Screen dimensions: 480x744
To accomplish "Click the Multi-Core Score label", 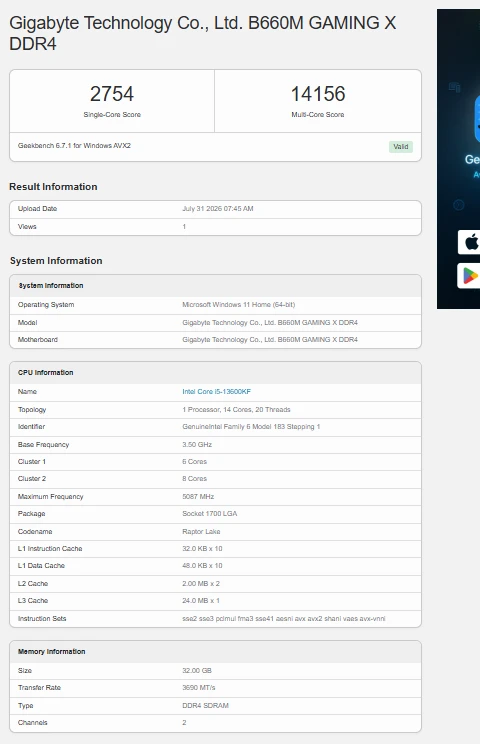I will point(318,115).
